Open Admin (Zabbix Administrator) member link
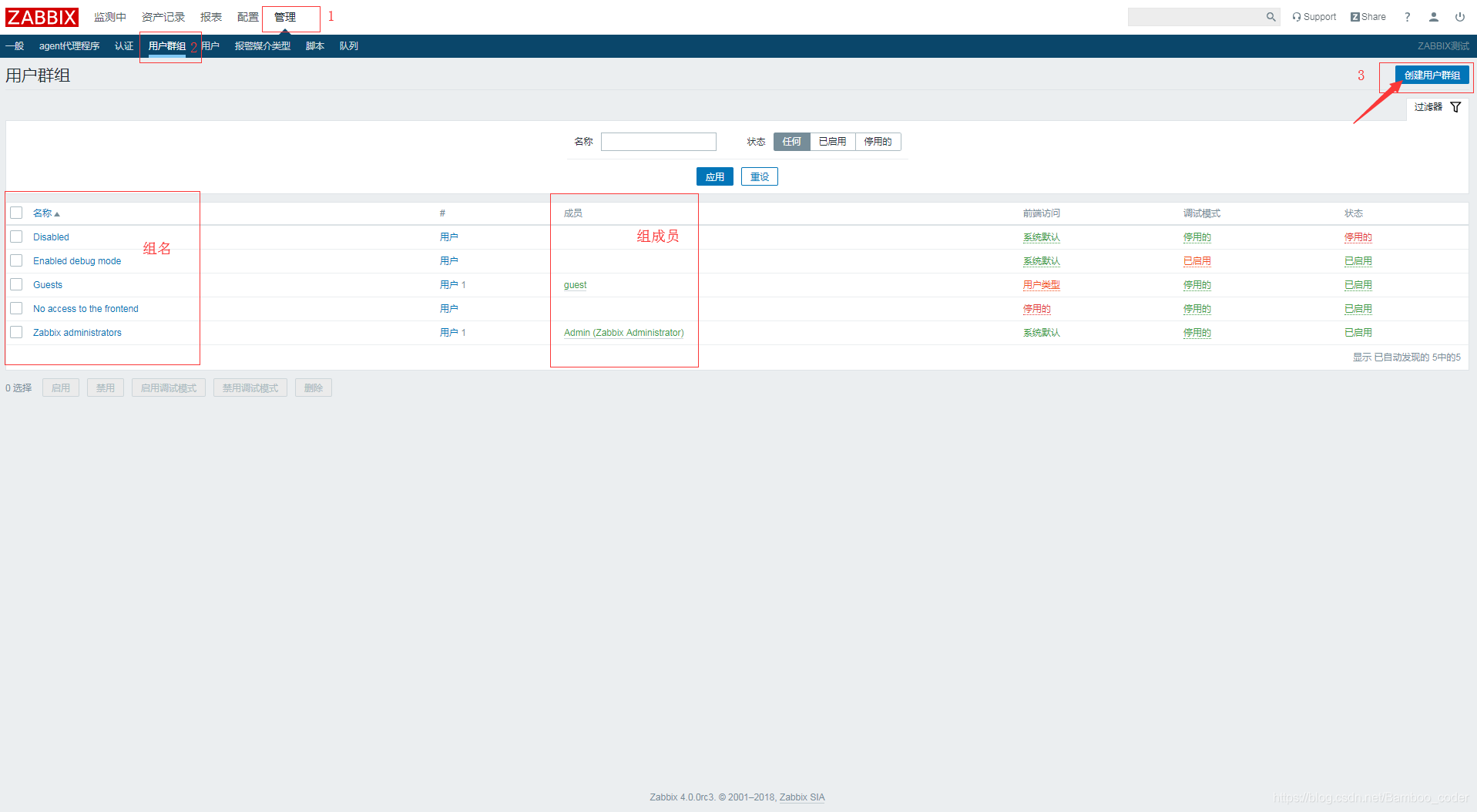 (x=624, y=333)
